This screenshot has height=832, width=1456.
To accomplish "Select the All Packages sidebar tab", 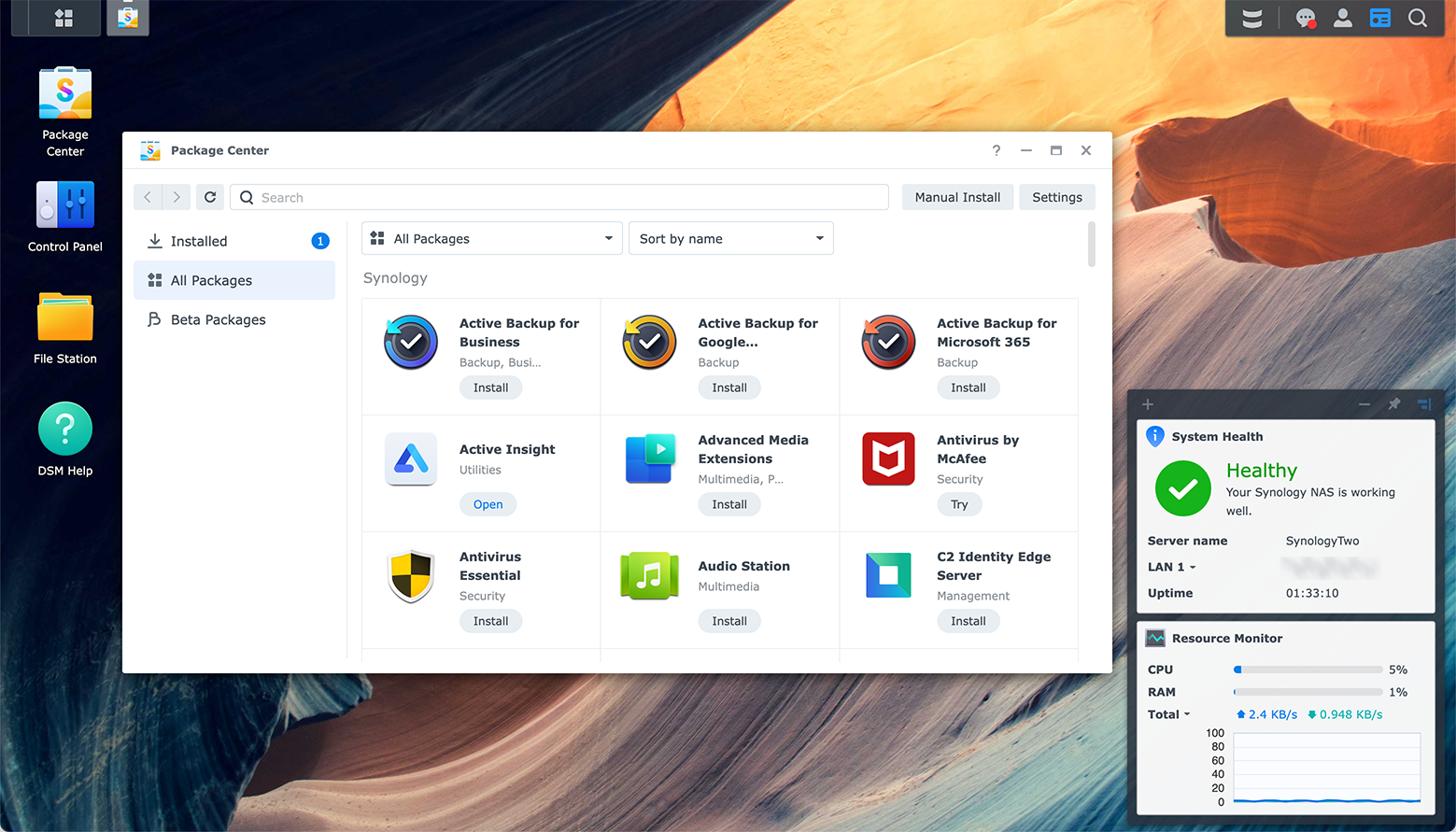I will [x=234, y=280].
